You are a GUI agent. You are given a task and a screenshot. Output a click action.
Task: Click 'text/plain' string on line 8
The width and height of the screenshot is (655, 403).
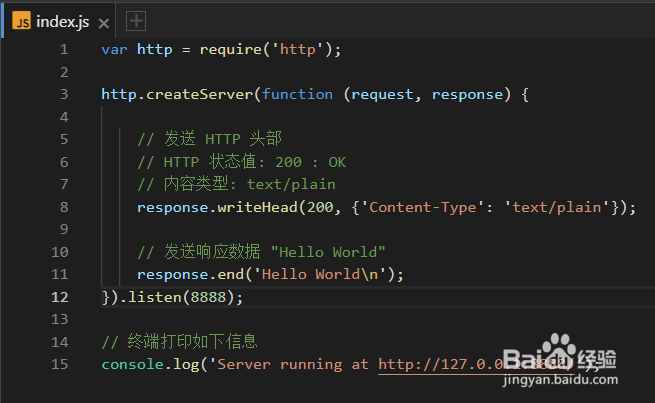pyautogui.click(x=557, y=208)
